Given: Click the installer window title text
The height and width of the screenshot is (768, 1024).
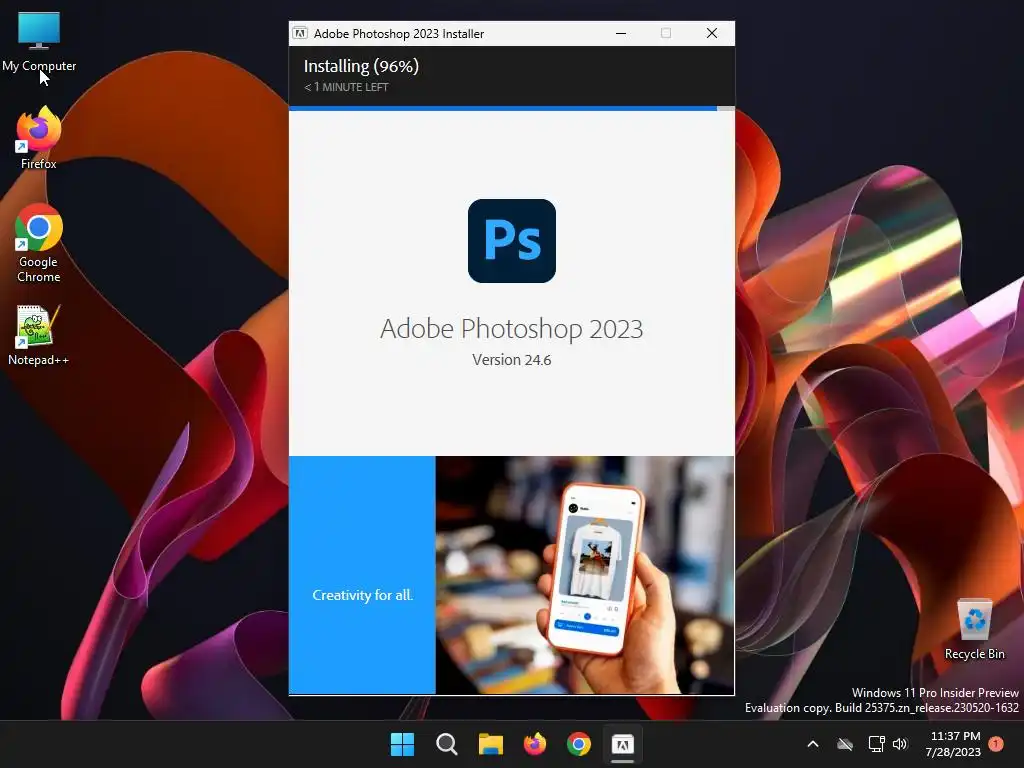Looking at the screenshot, I should pos(398,33).
